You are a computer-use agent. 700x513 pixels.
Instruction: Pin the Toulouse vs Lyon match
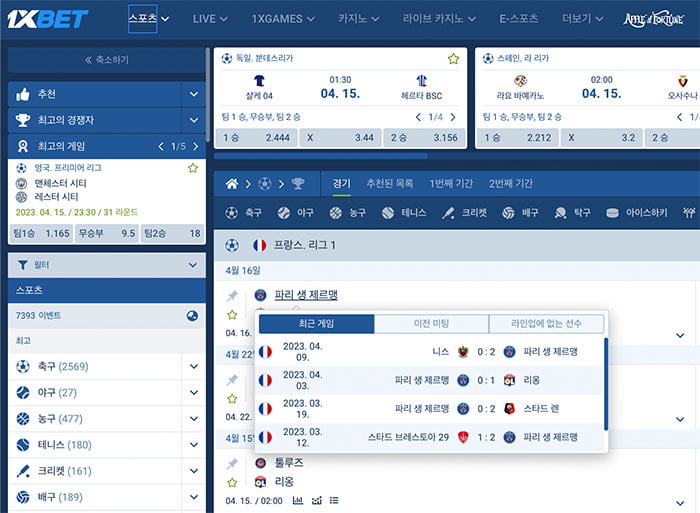[x=232, y=463]
